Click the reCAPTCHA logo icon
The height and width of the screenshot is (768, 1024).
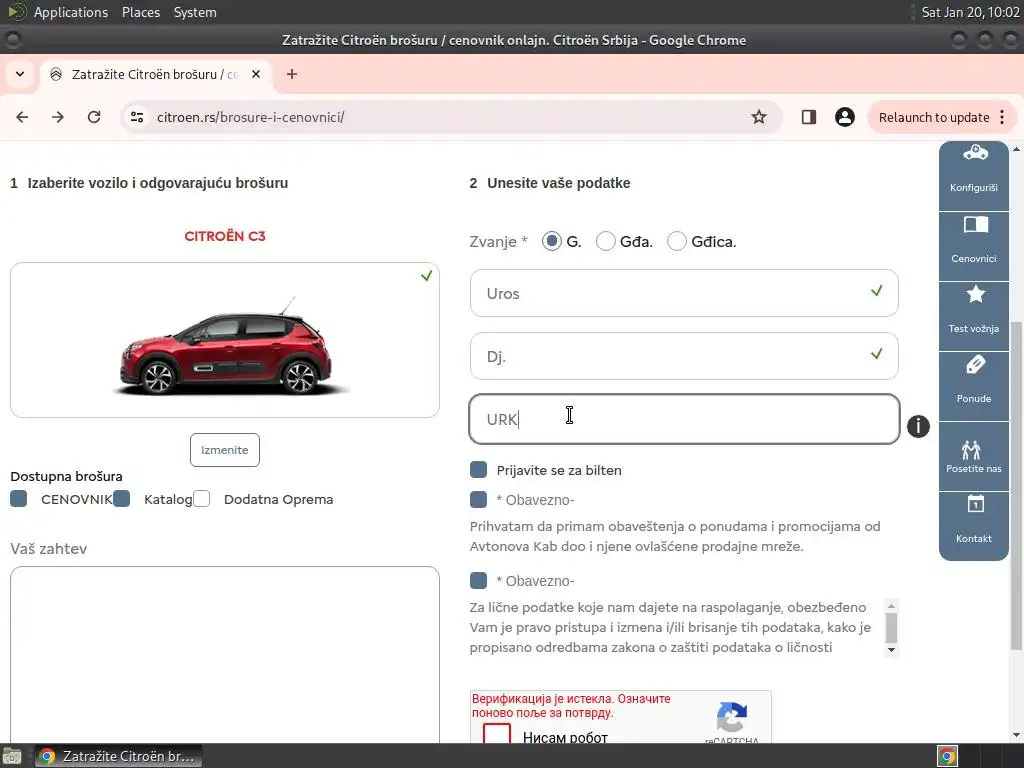click(x=731, y=716)
